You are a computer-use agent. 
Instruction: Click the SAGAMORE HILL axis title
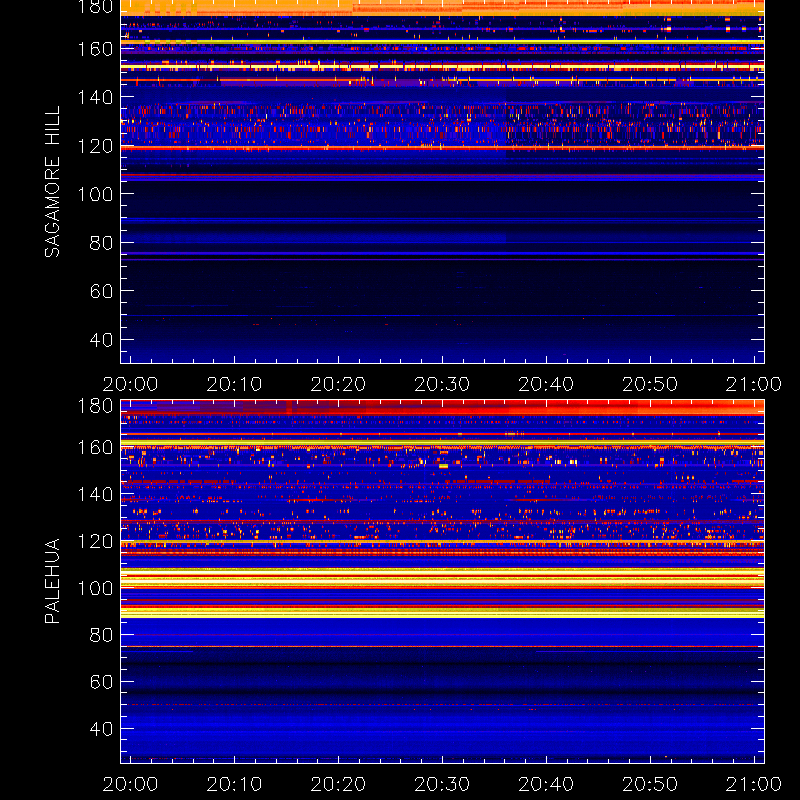[x=52, y=182]
